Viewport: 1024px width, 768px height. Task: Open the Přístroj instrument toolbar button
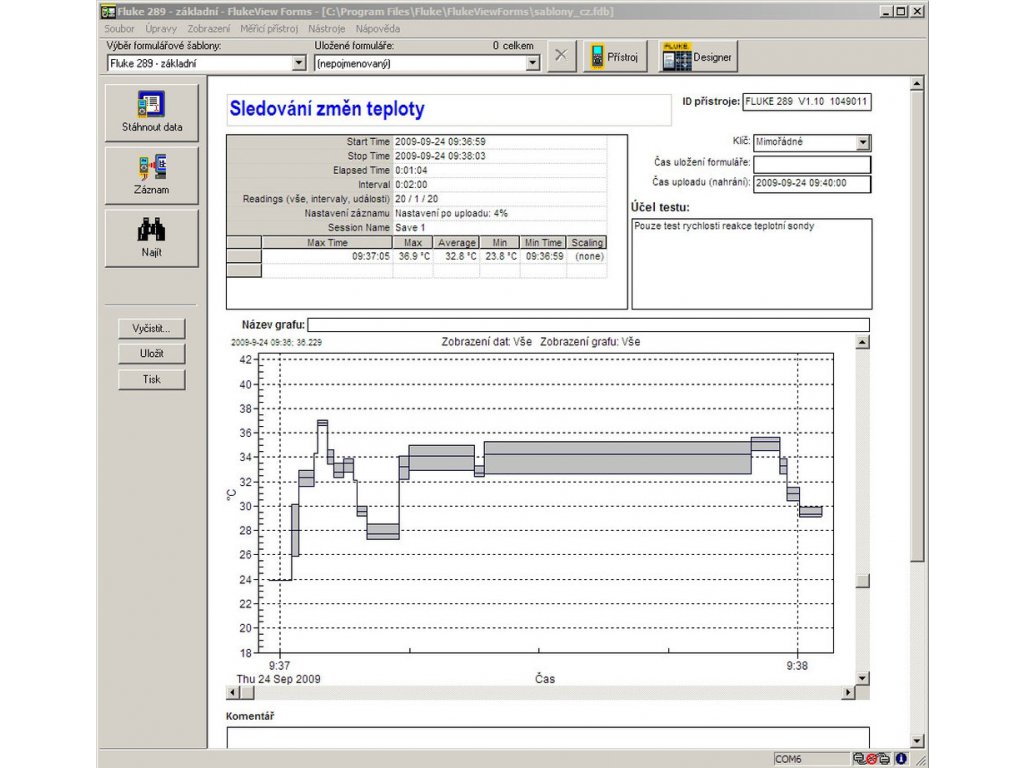(615, 57)
